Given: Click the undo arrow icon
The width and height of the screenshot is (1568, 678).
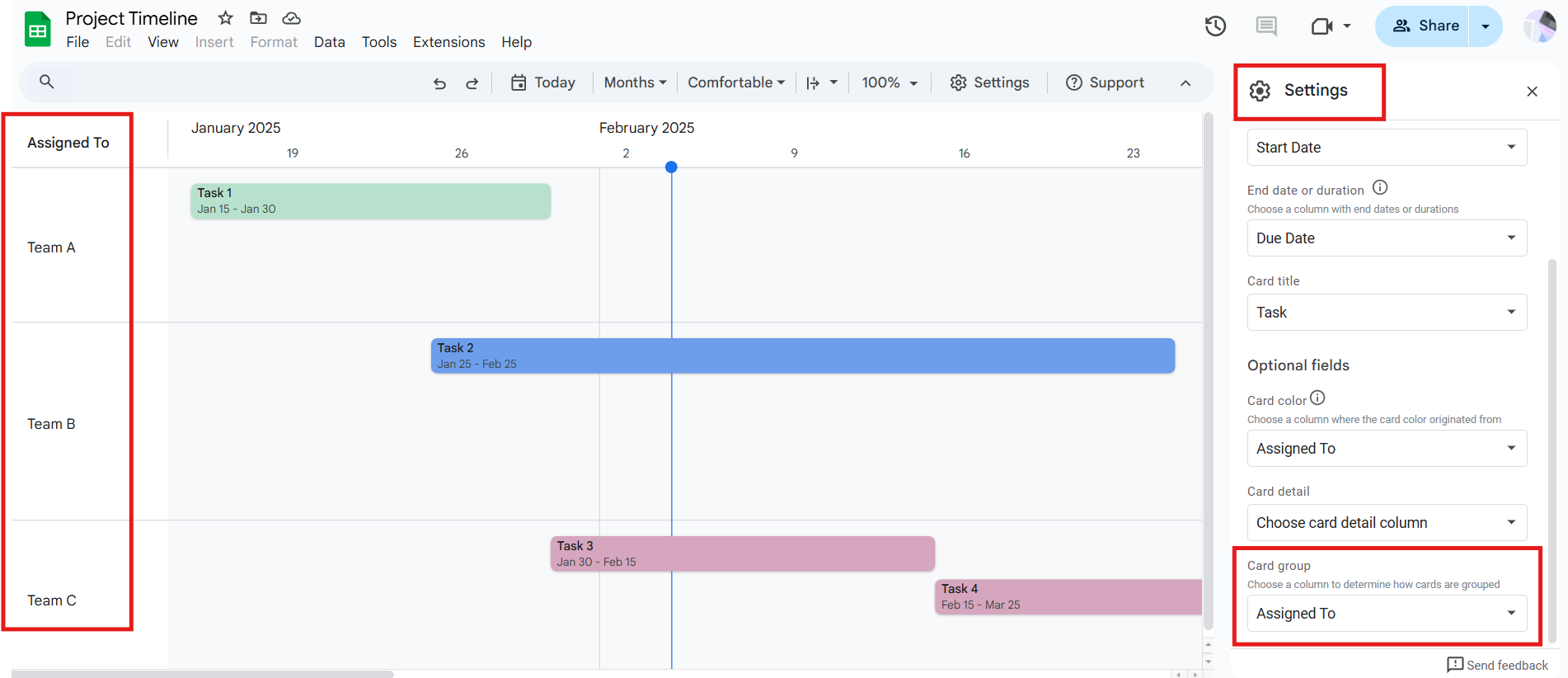Looking at the screenshot, I should (x=439, y=83).
